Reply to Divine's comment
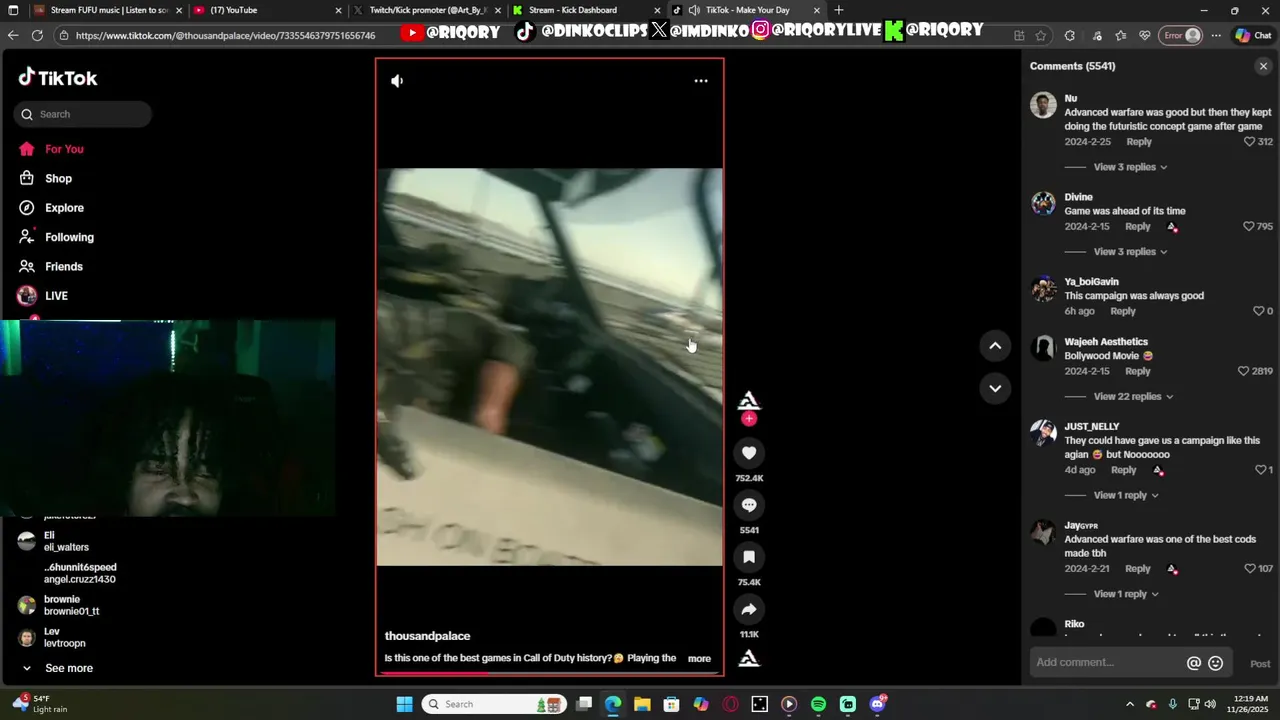This screenshot has height=720, width=1280. coord(1138,227)
